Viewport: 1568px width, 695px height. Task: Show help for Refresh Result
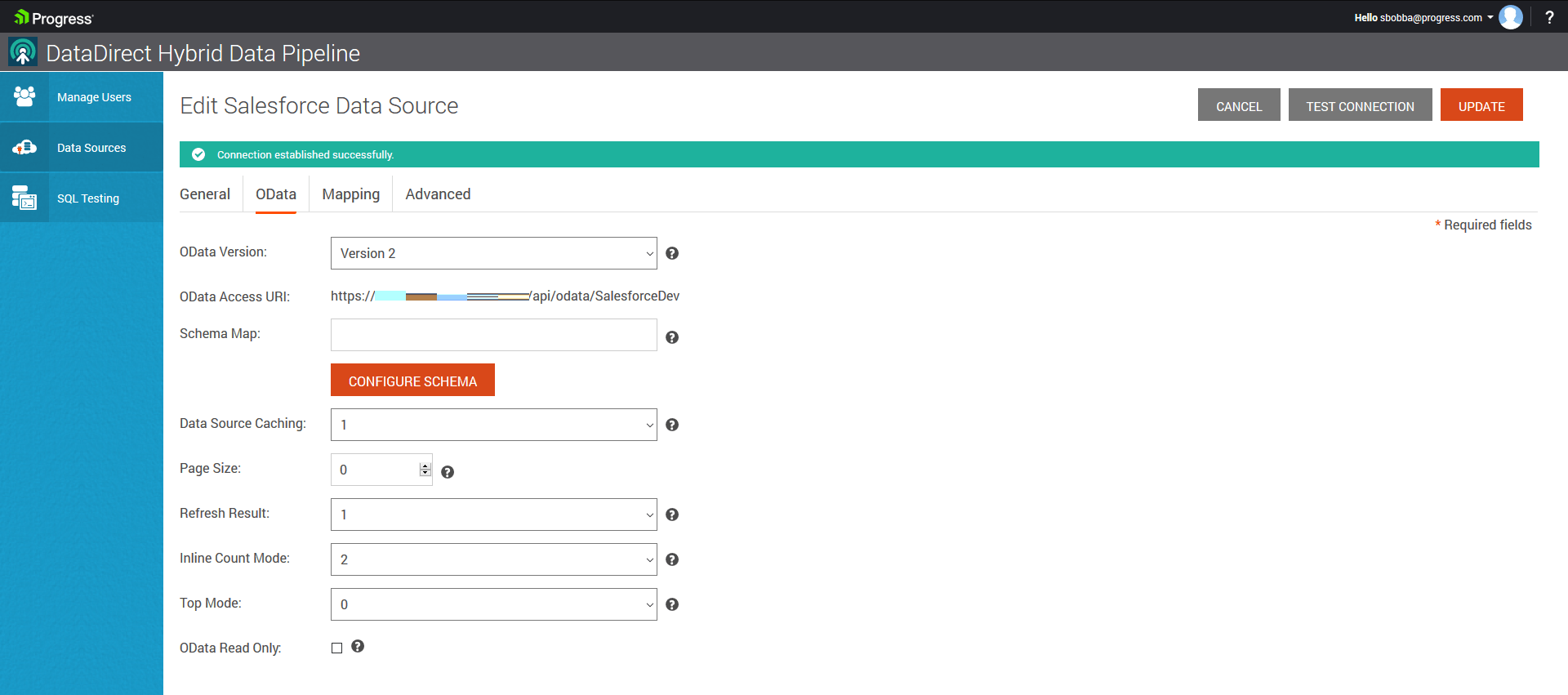coord(672,515)
